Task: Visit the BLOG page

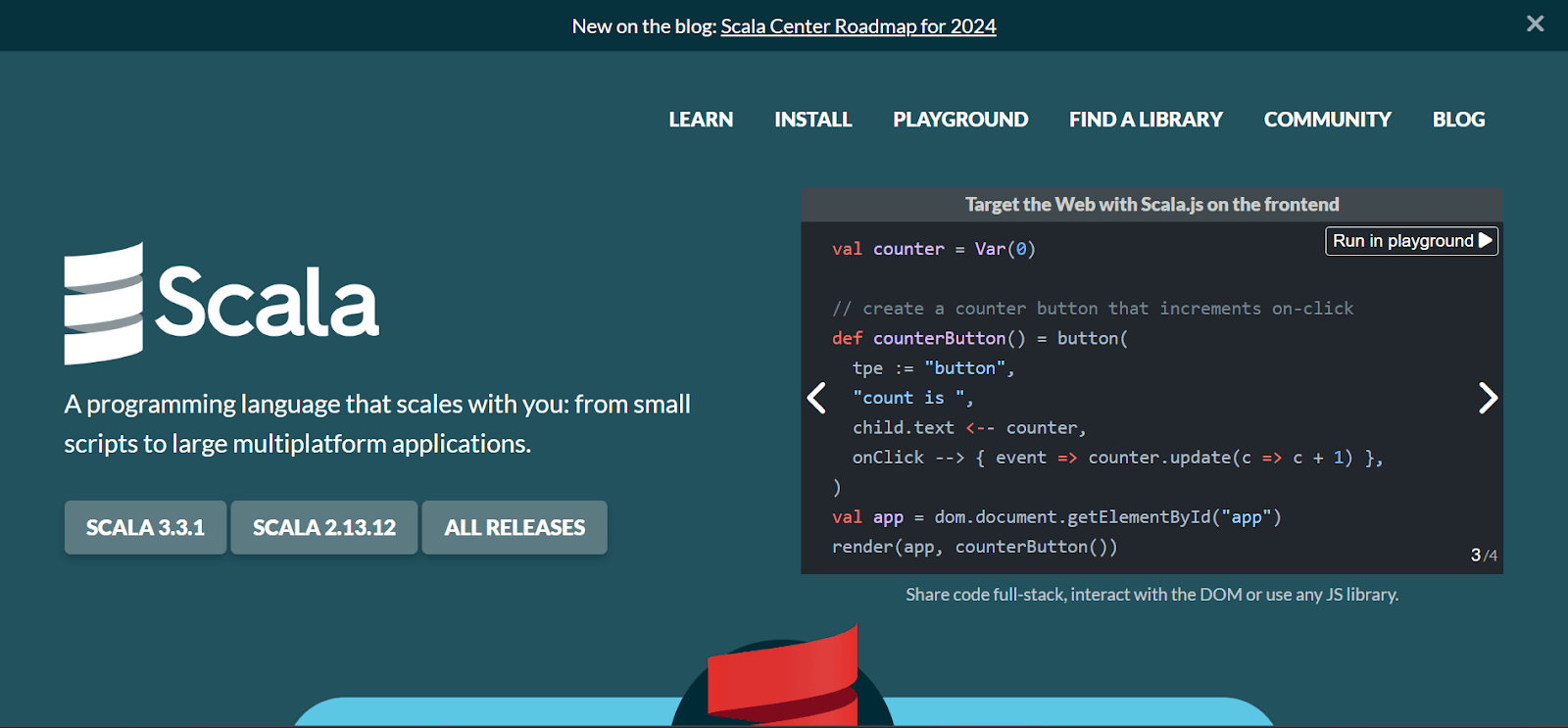Action: 1458,120
